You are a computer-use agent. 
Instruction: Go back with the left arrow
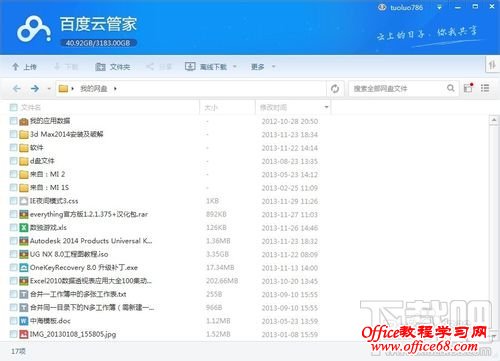click(16, 88)
